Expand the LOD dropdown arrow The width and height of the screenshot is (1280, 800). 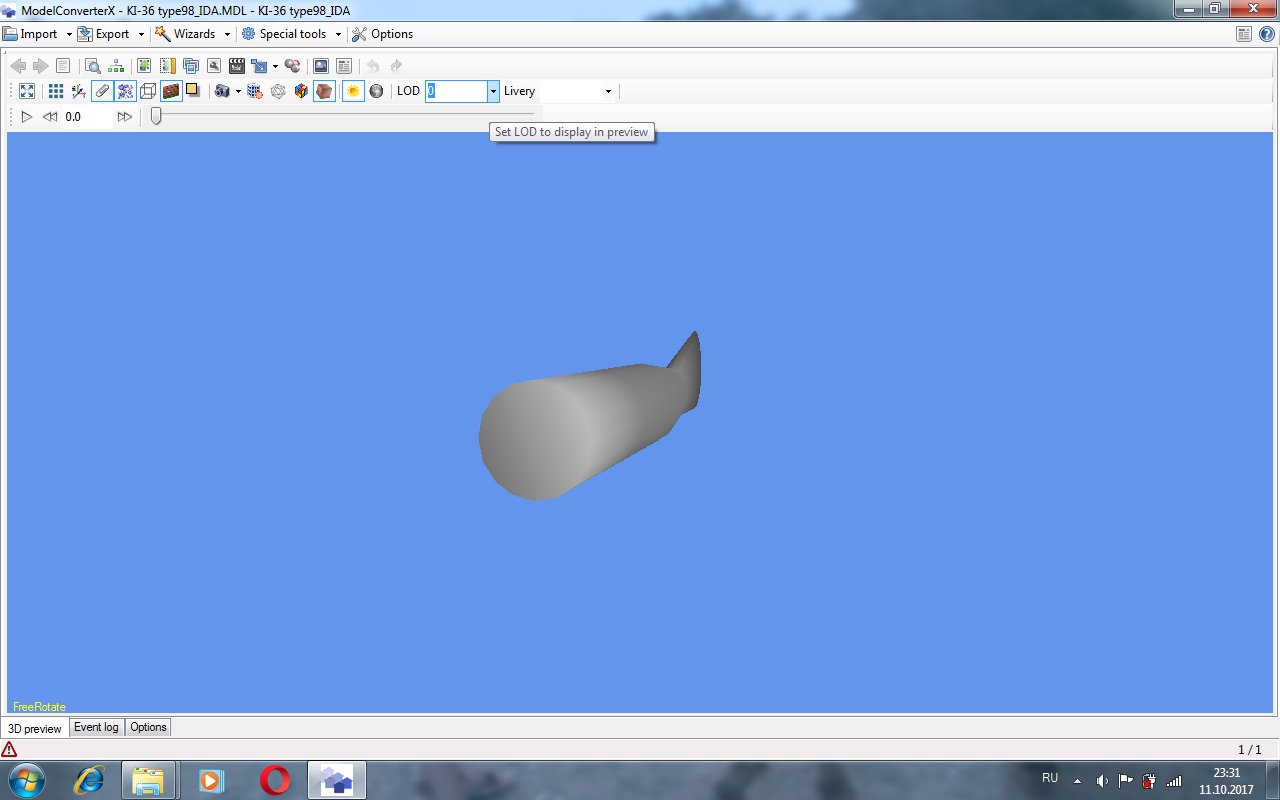tap(493, 91)
